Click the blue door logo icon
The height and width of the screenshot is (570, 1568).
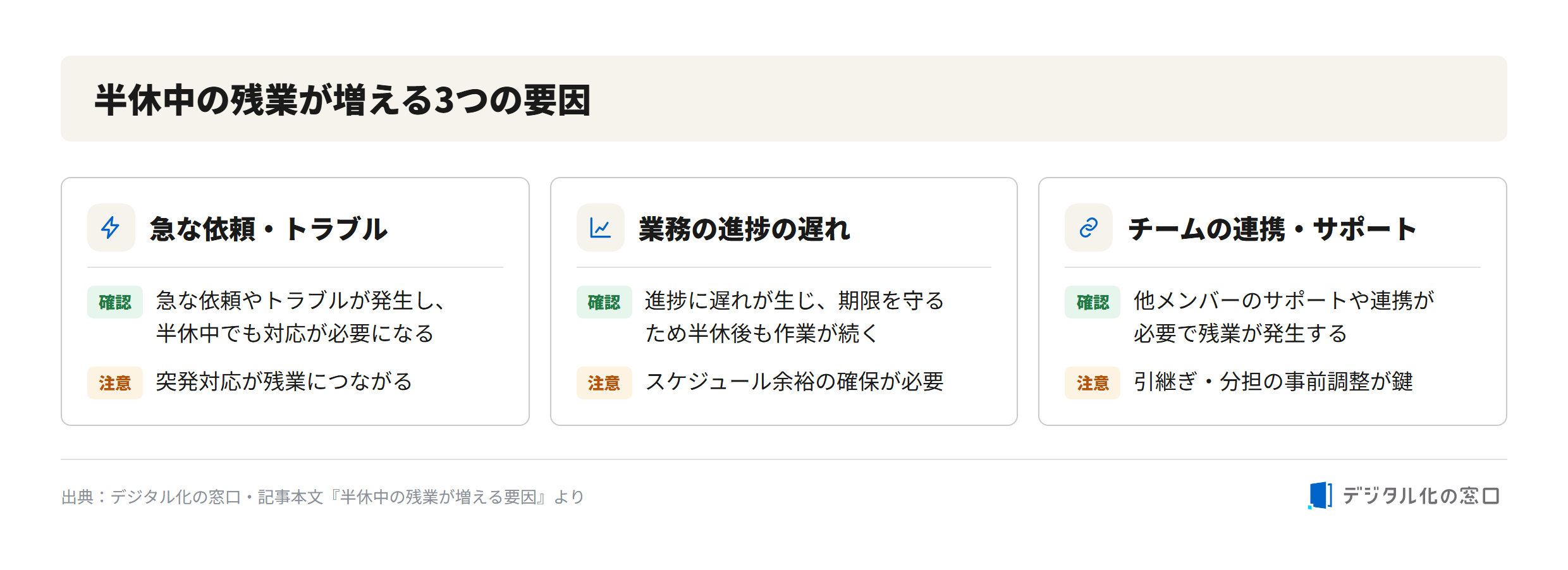[1320, 495]
